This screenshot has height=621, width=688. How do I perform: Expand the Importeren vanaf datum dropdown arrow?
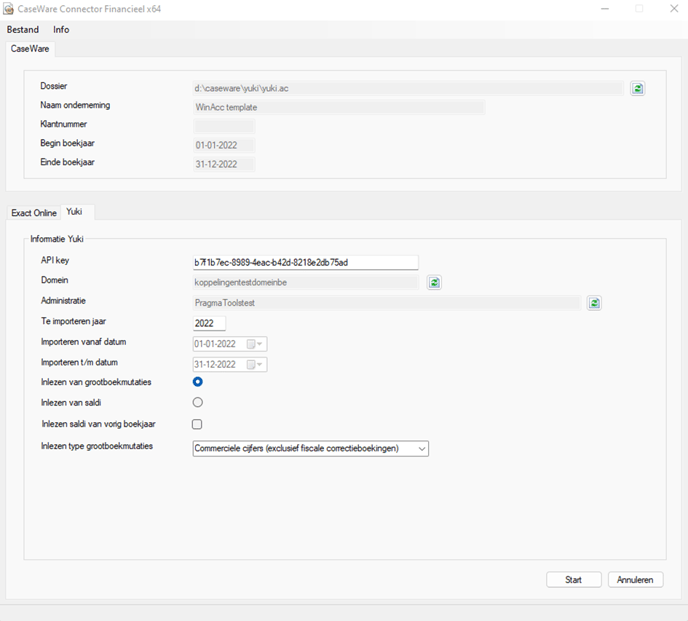pos(261,344)
